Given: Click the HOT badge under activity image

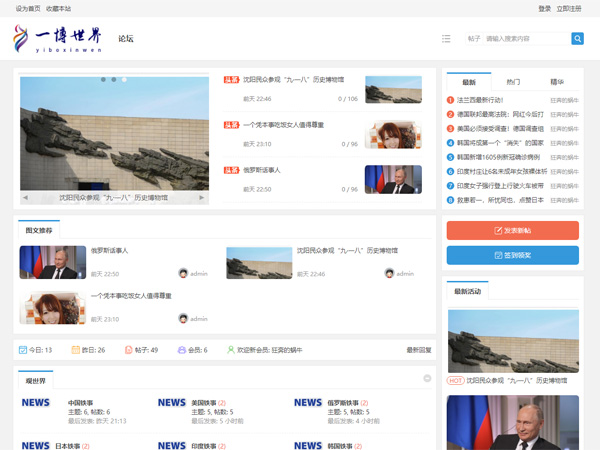Looking at the screenshot, I should [455, 380].
